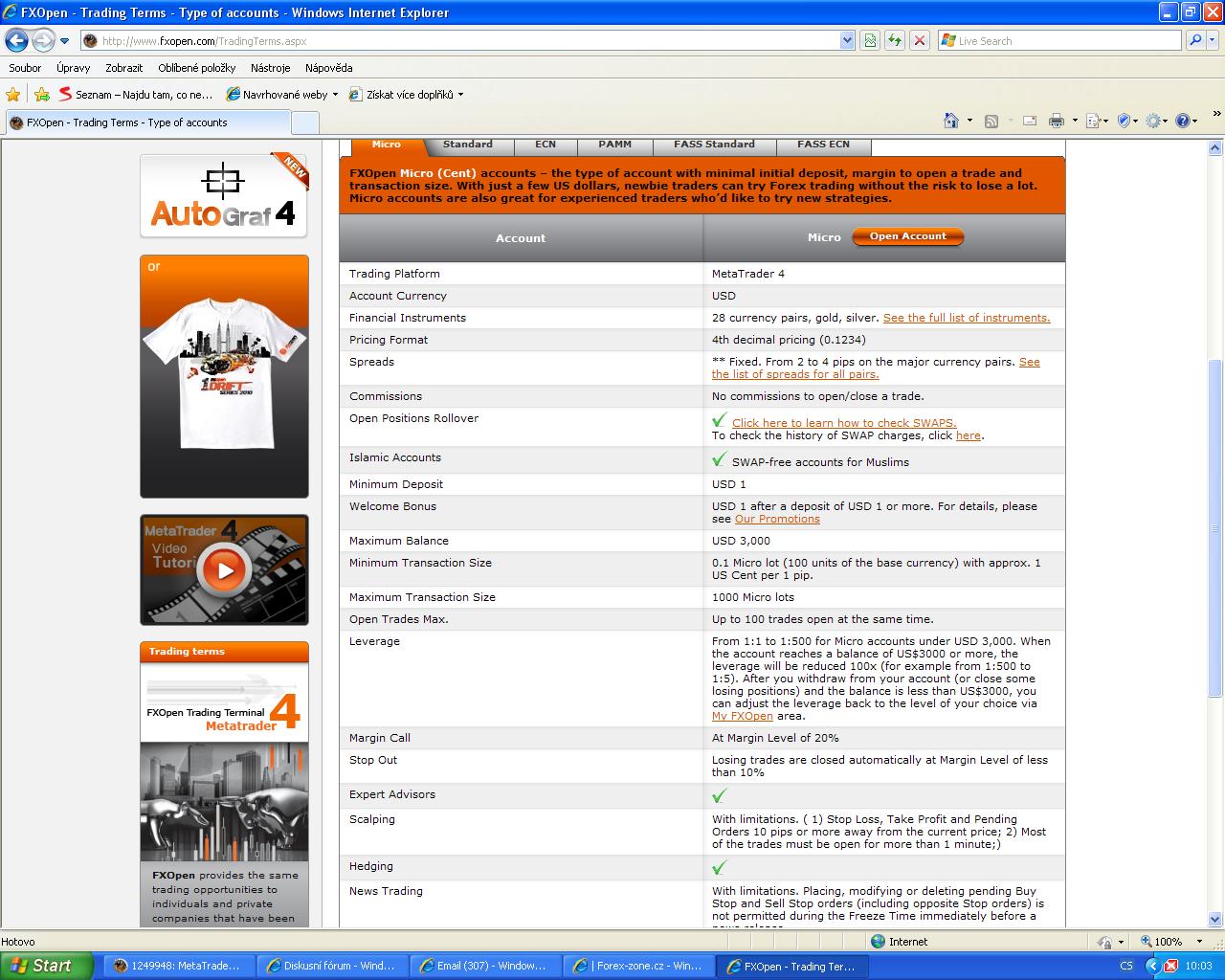Open Favorites Center star icon
This screenshot has width=1225, height=980.
(12, 95)
